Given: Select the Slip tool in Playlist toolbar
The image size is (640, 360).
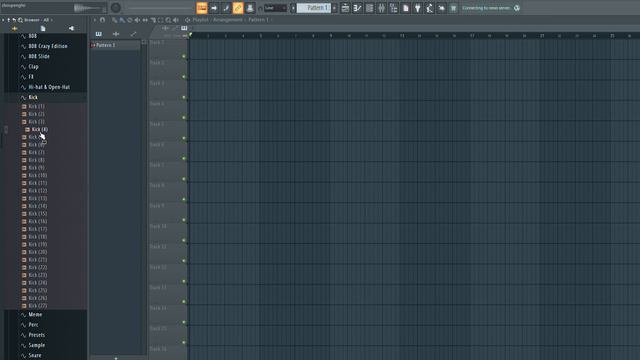Looking at the screenshot, I should [145, 20].
